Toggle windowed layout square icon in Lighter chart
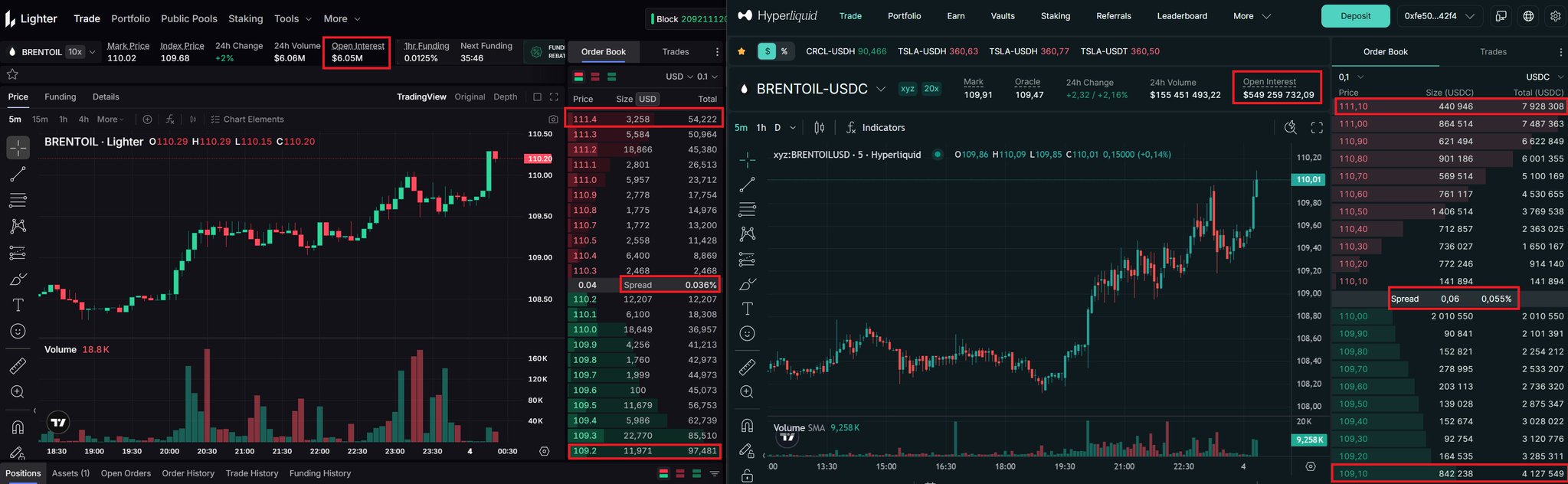 tap(537, 97)
